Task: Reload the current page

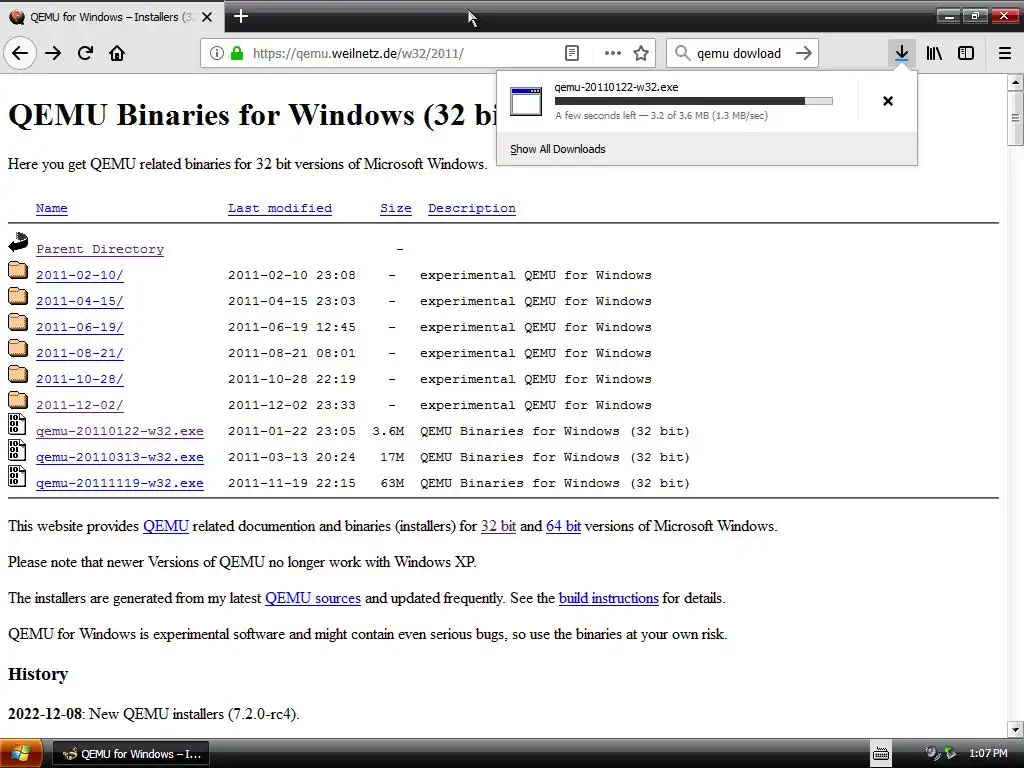Action: pos(85,53)
